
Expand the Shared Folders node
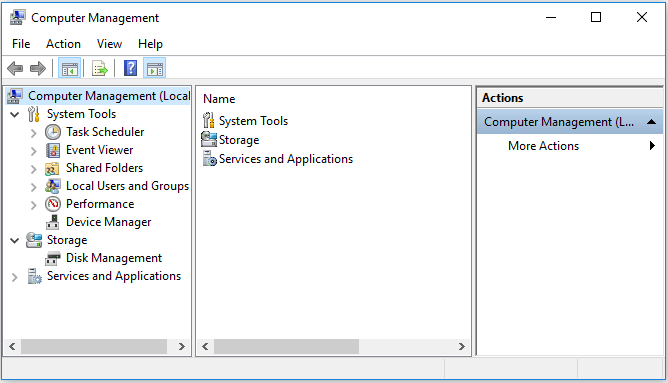click(x=34, y=169)
